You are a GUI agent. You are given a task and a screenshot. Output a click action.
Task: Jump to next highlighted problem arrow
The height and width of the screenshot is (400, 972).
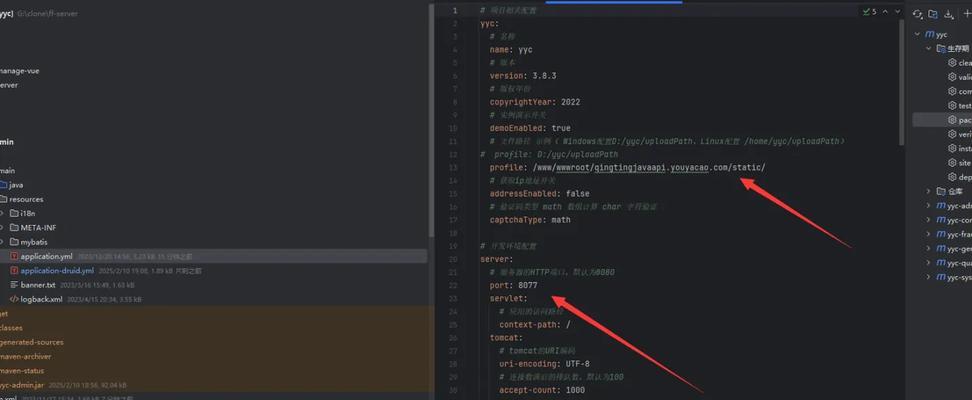(896, 12)
